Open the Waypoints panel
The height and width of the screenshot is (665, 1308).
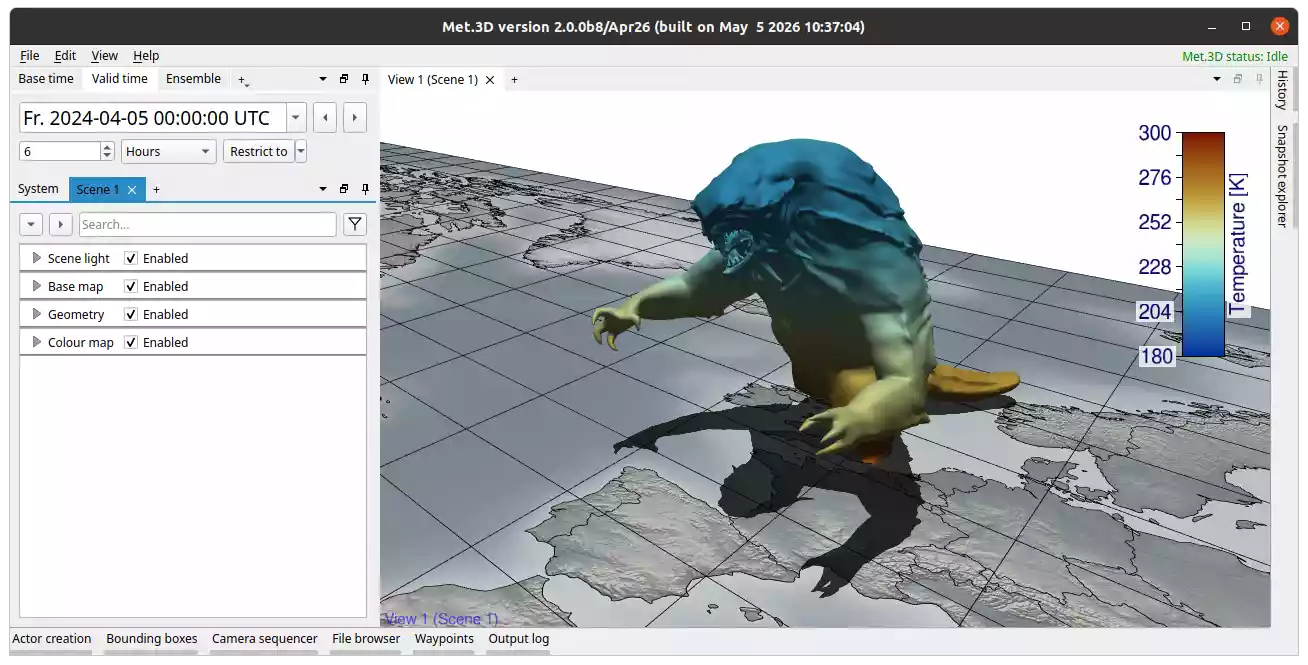pos(444,639)
